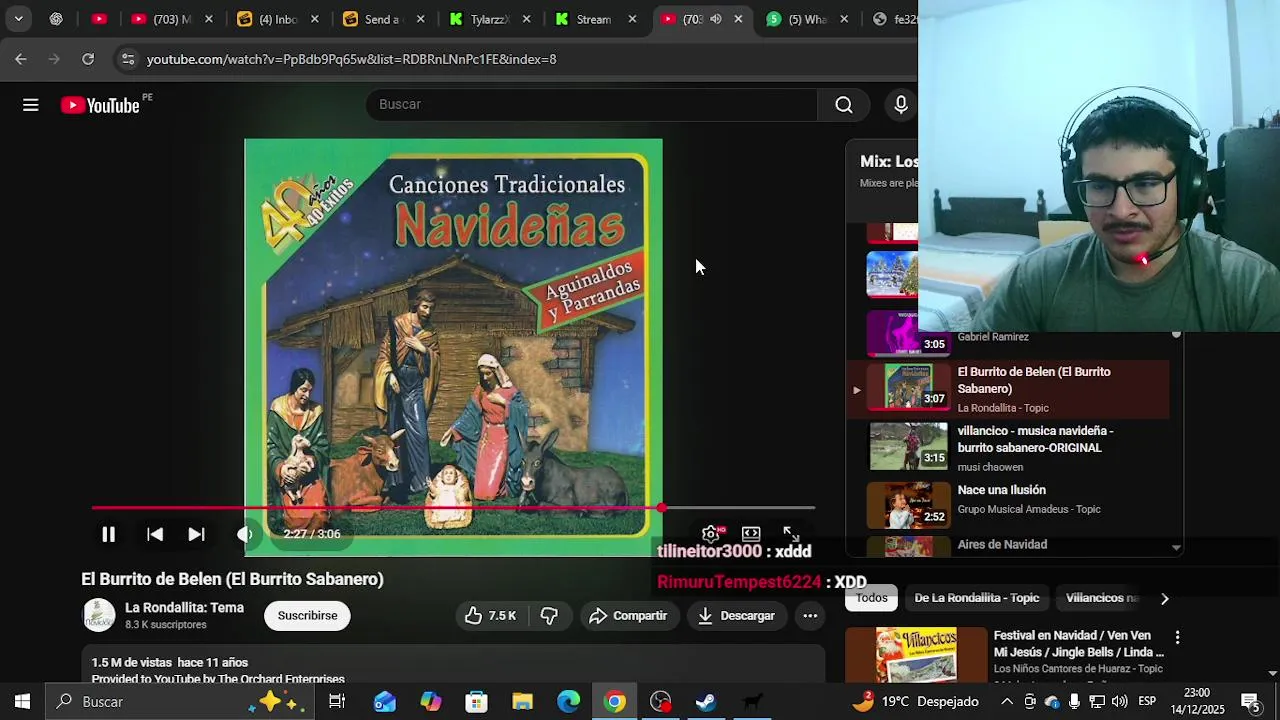Screen dimensions: 1280x720
Task: Share the video with Compartir
Action: 628,616
